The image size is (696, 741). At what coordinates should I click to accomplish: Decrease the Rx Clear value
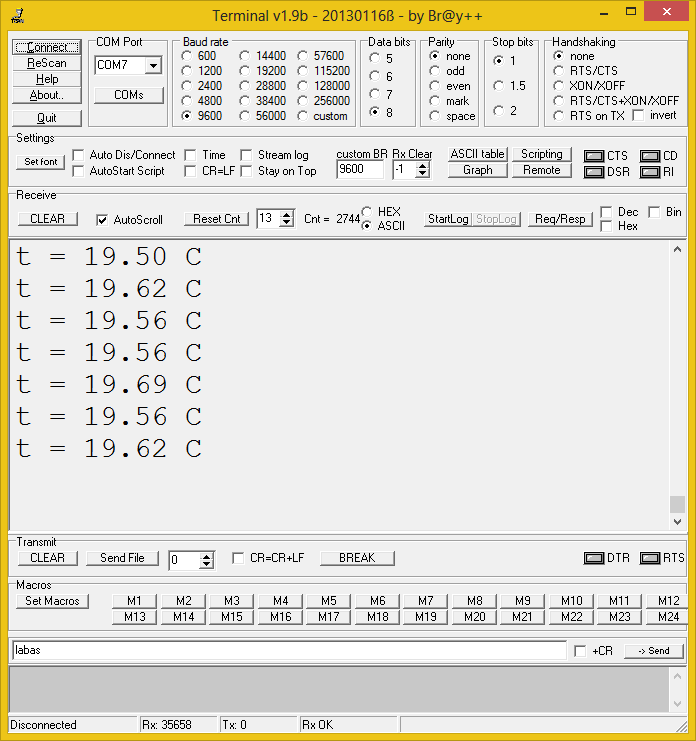tap(423, 173)
